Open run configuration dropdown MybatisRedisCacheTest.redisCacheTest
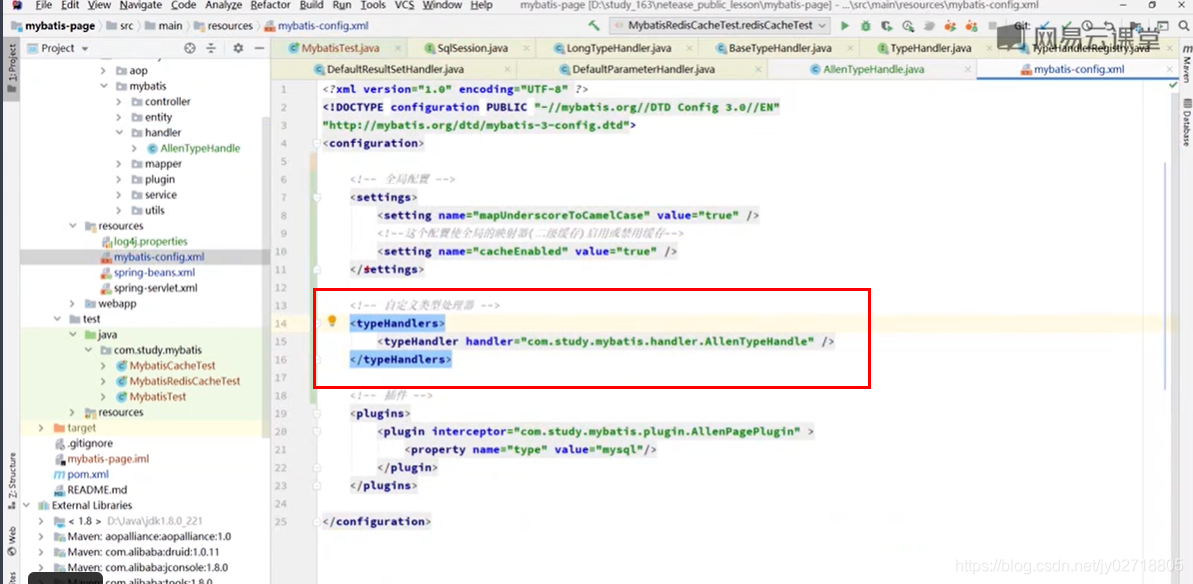Screen dimensions: 1193x584 click(x=718, y=26)
